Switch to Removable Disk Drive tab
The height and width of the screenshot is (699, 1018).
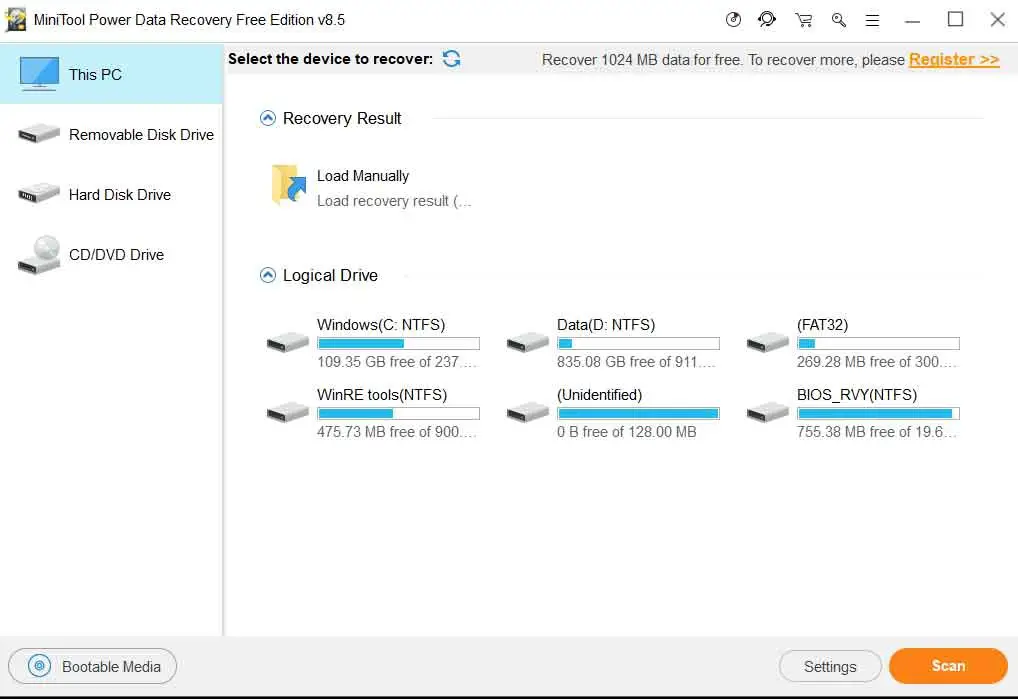click(111, 134)
